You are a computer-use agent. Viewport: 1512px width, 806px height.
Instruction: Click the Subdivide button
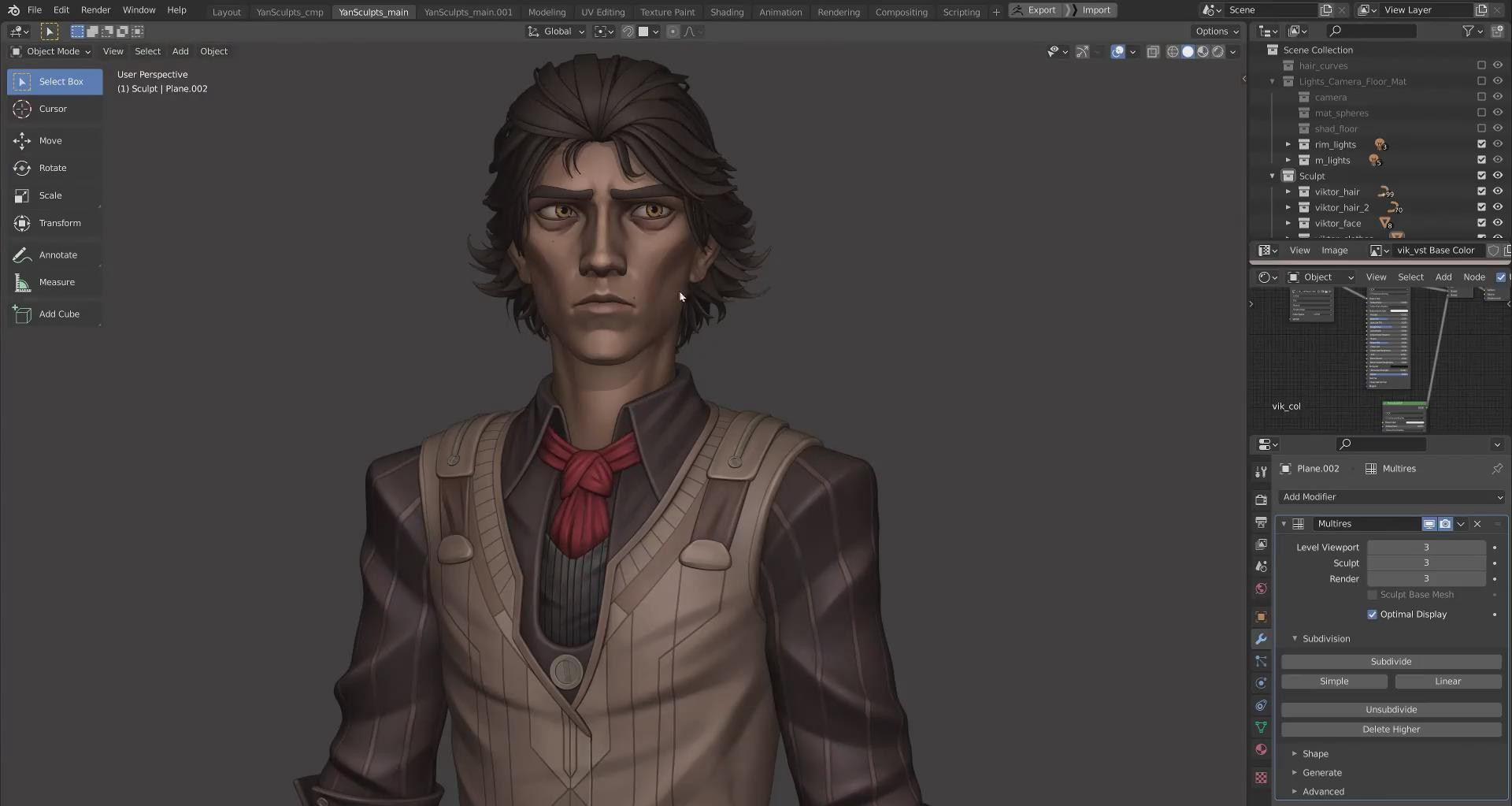[x=1391, y=662]
